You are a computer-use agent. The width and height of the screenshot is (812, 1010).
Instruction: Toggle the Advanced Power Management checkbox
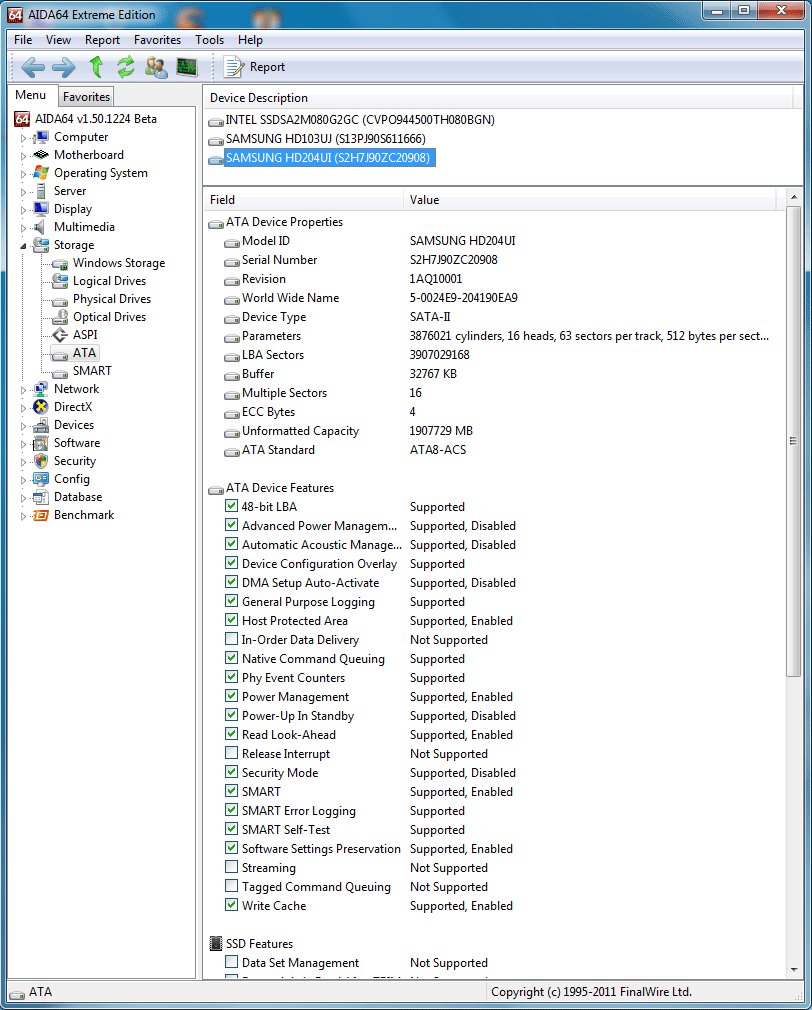(232, 525)
